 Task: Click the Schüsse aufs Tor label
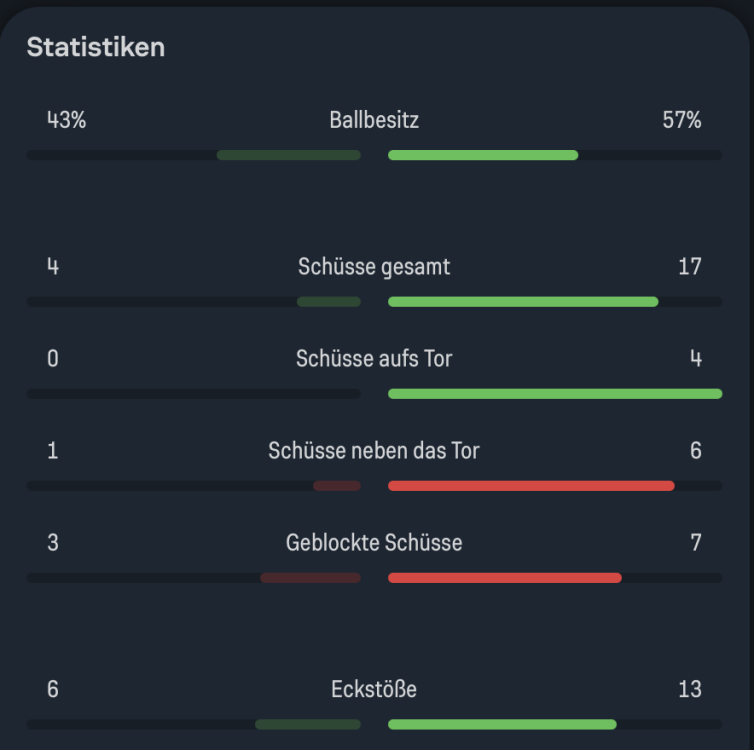tap(374, 358)
